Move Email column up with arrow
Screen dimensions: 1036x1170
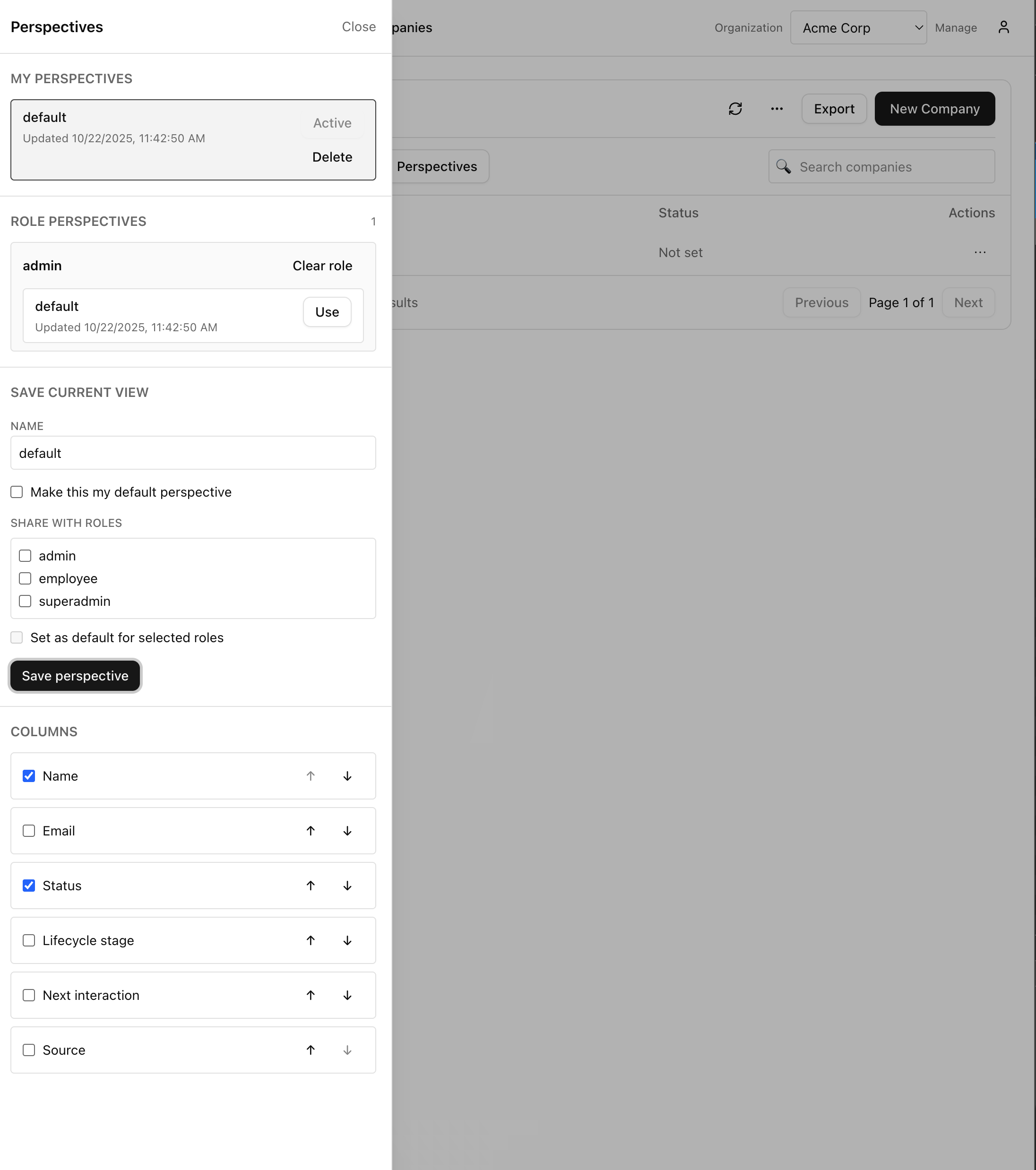point(310,831)
